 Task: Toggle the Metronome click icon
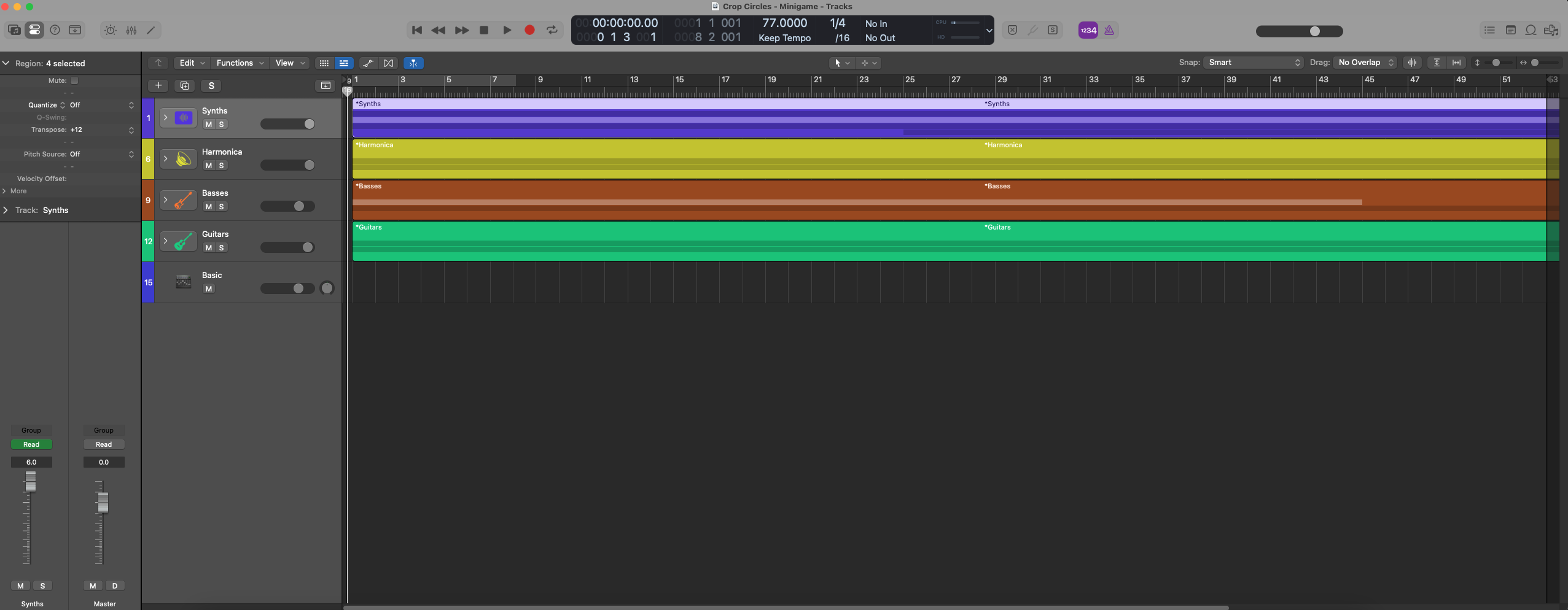tap(1109, 30)
